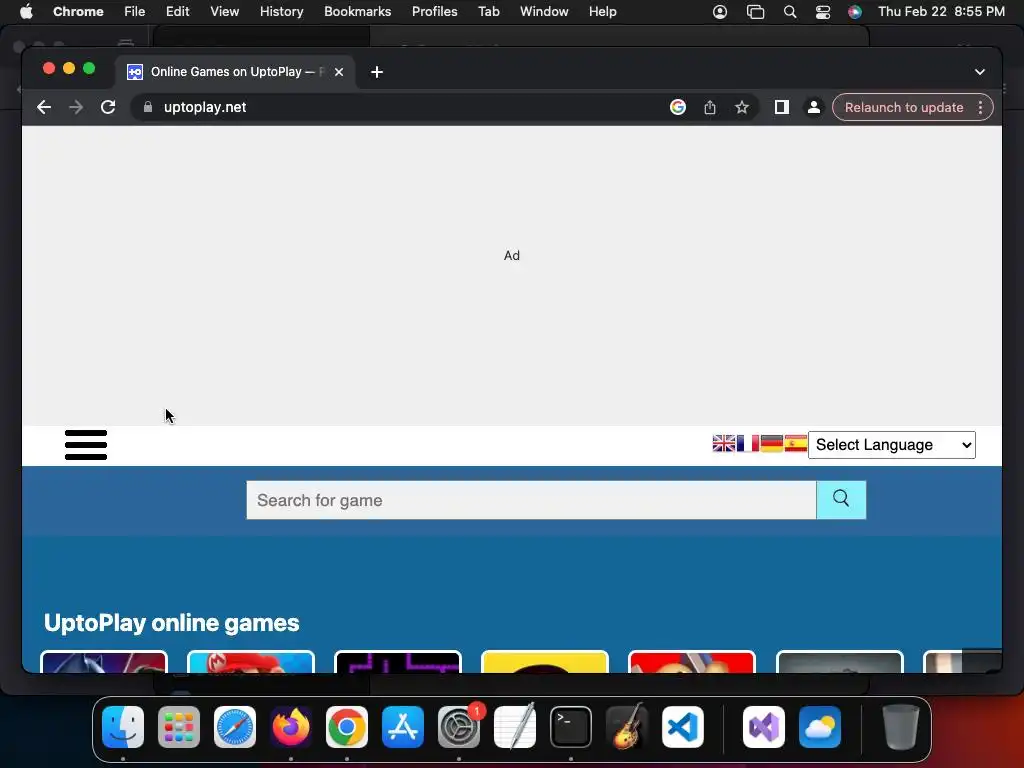Open the Chrome application menu

[x=78, y=12]
